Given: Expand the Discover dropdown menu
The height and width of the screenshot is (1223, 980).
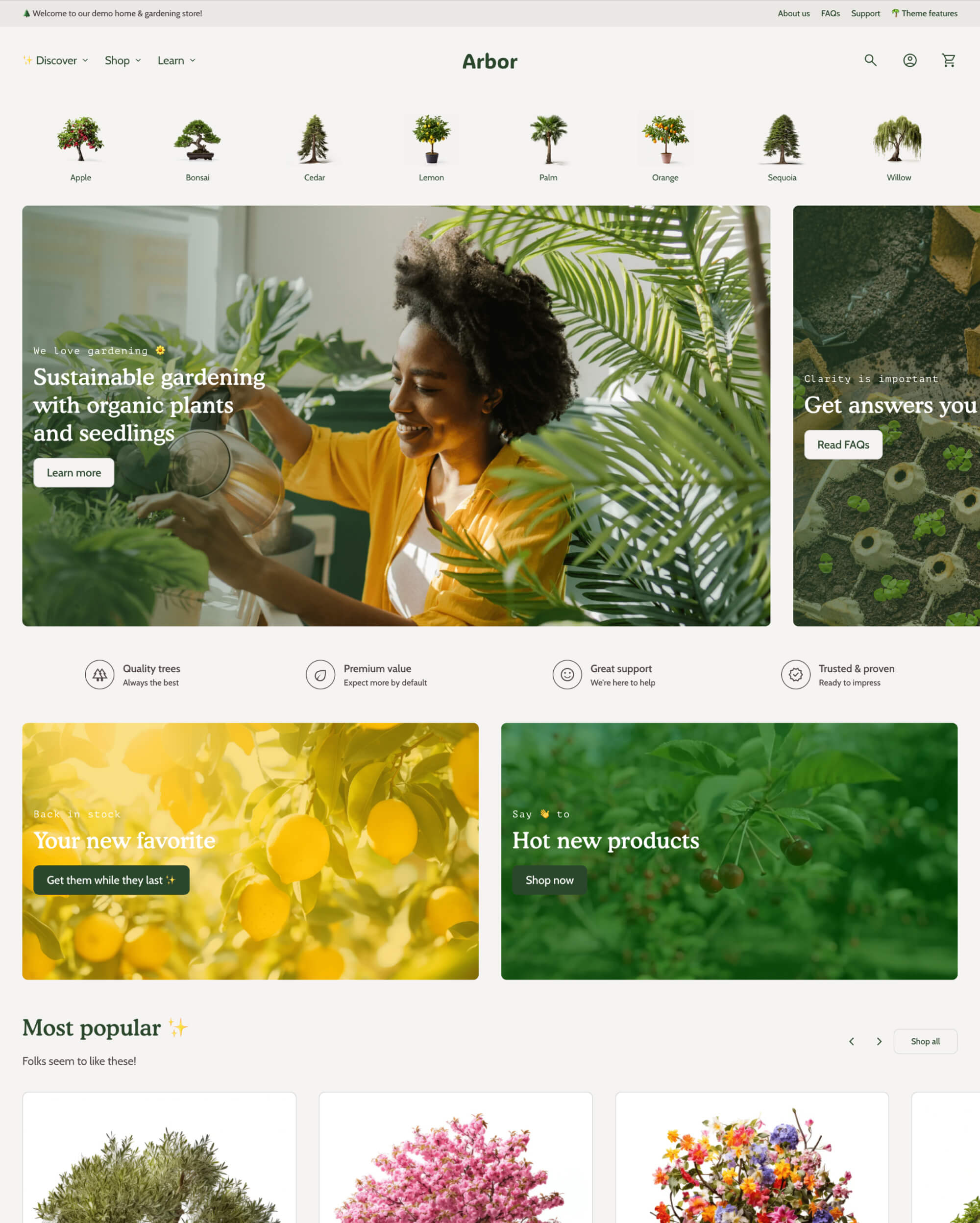Looking at the screenshot, I should [x=56, y=60].
